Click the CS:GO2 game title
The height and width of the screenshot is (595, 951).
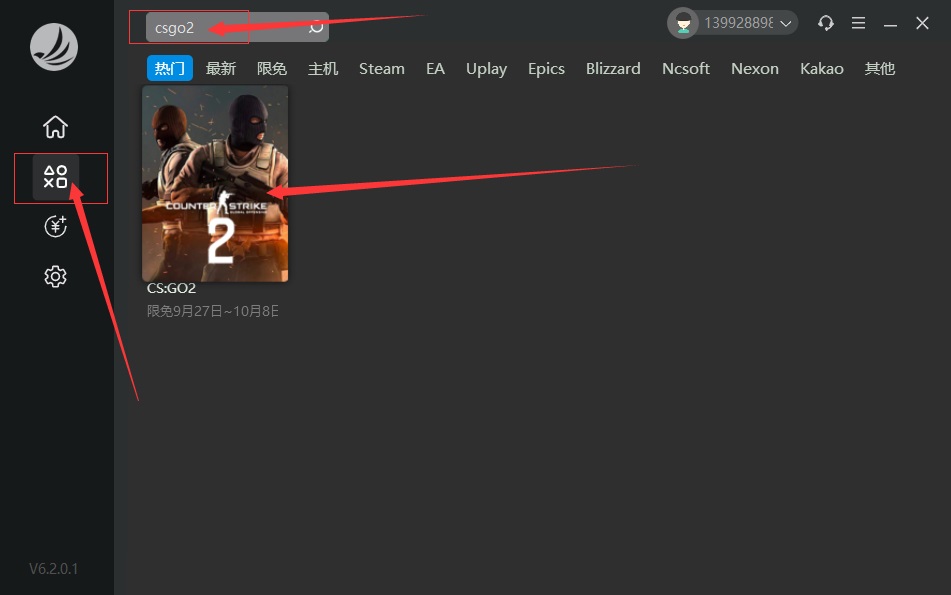172,288
